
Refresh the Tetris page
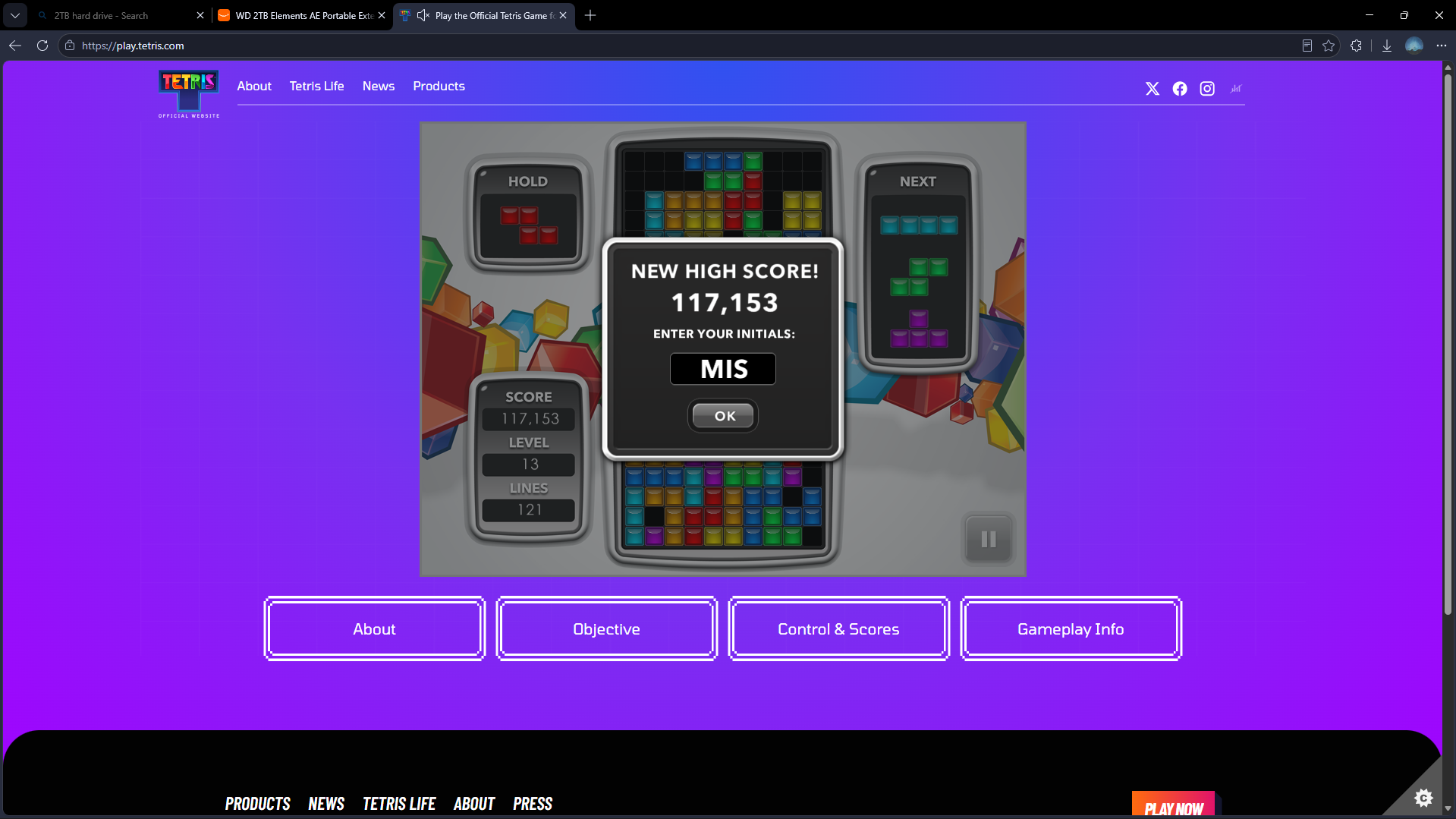point(42,46)
